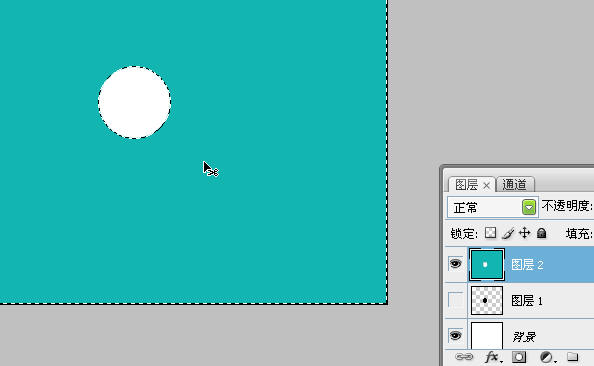Show 图层 1 via its visibility box

(455, 300)
